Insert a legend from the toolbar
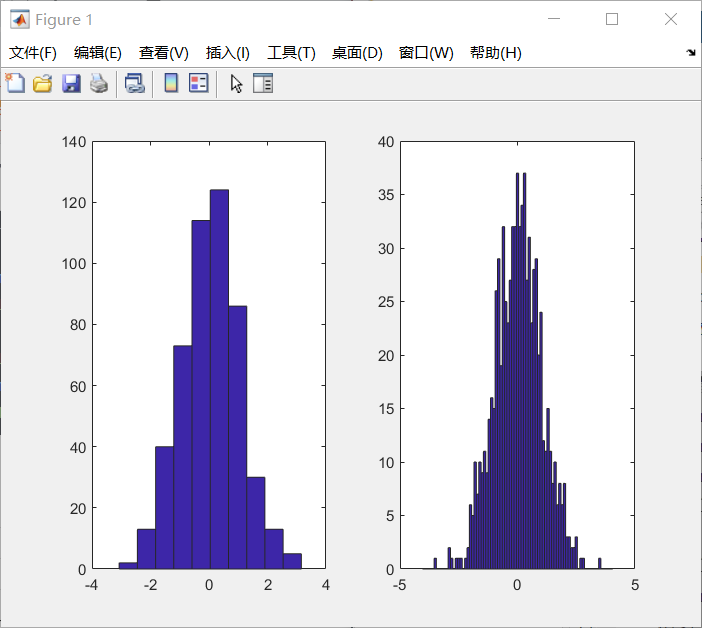Viewport: 702px width, 628px height. 199,83
